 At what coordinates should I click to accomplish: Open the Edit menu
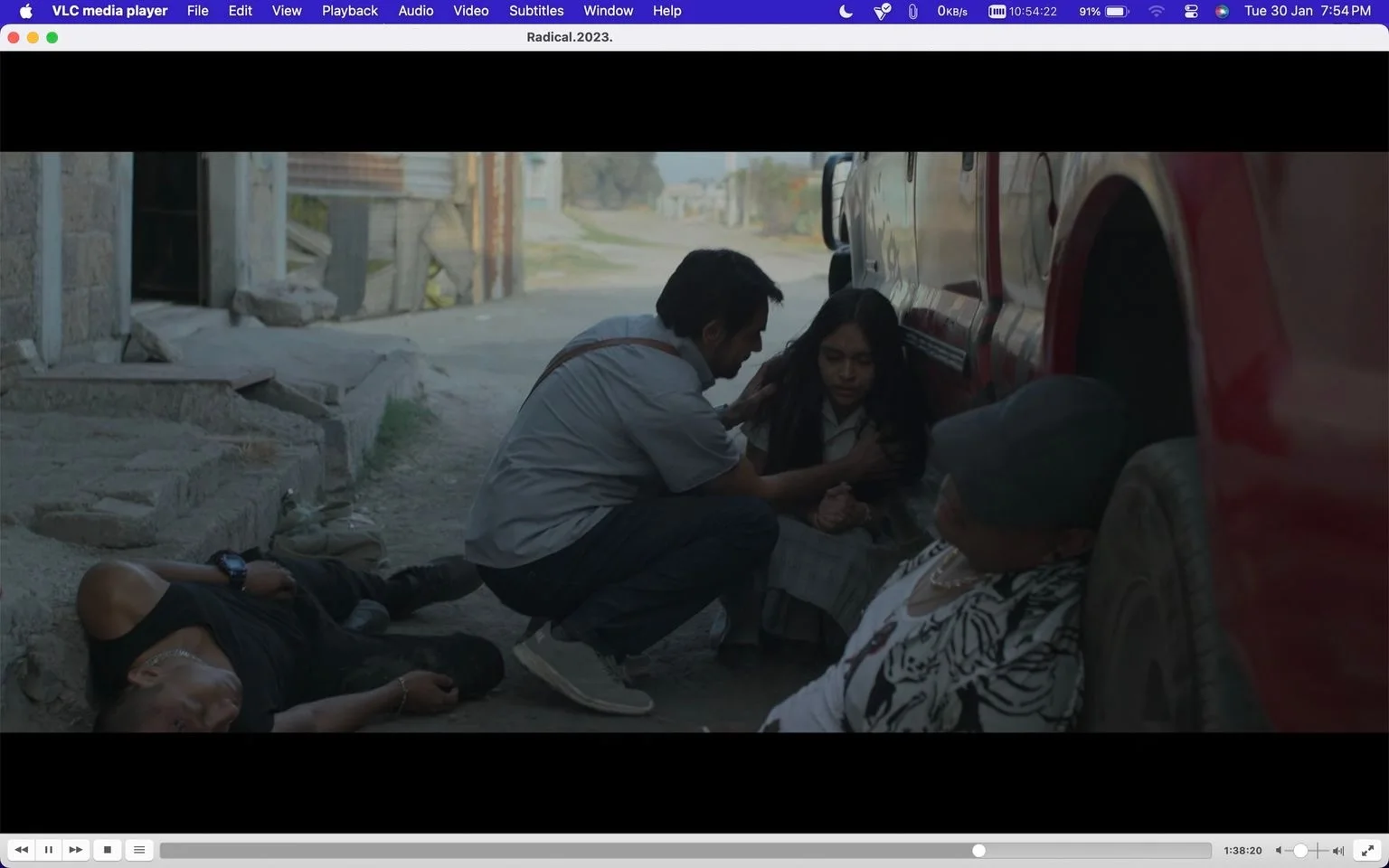(240, 11)
